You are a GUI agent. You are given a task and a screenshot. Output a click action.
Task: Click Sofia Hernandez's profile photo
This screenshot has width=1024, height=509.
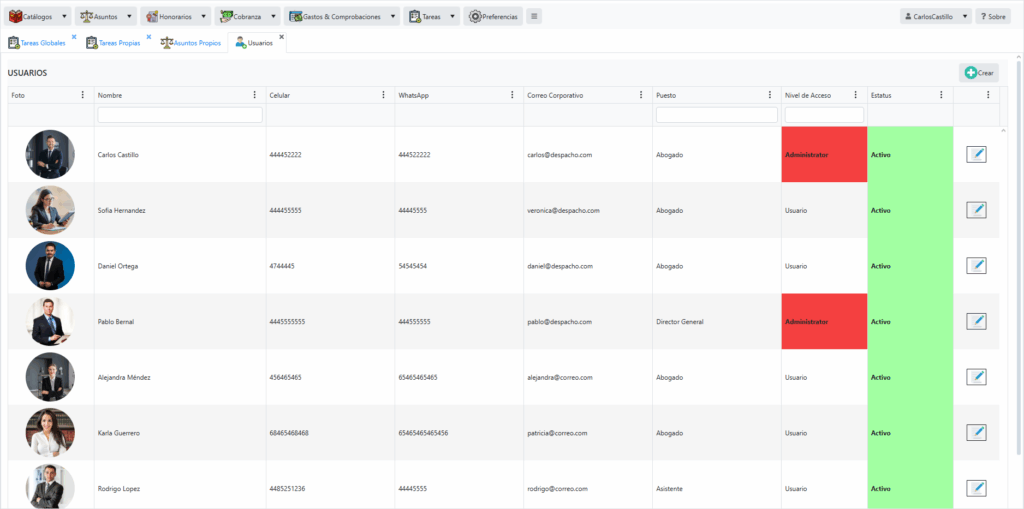point(50,210)
